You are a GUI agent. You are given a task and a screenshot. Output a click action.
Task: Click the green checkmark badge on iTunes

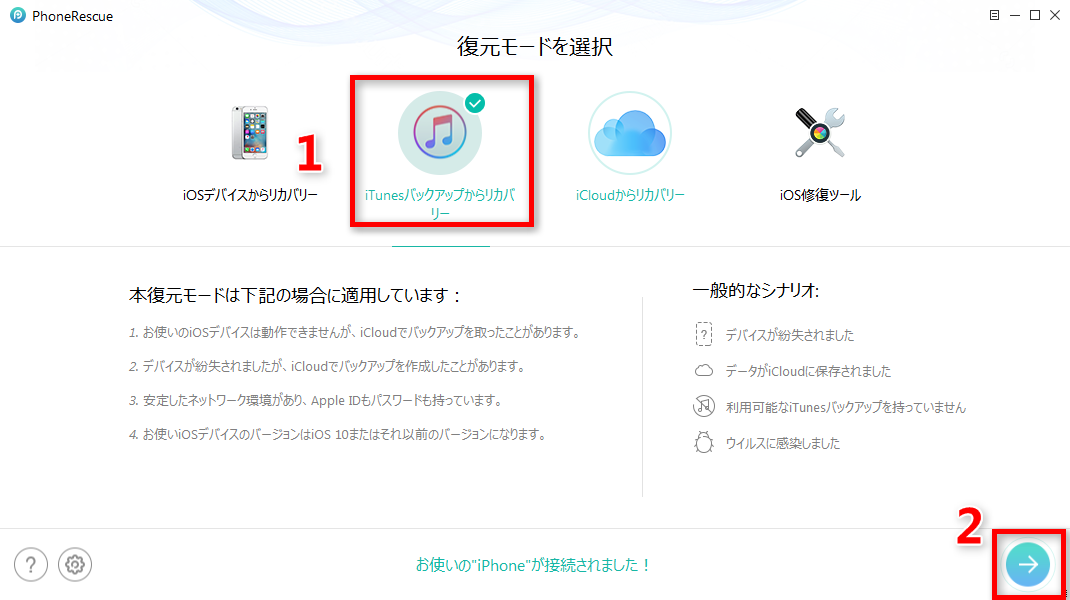point(475,104)
